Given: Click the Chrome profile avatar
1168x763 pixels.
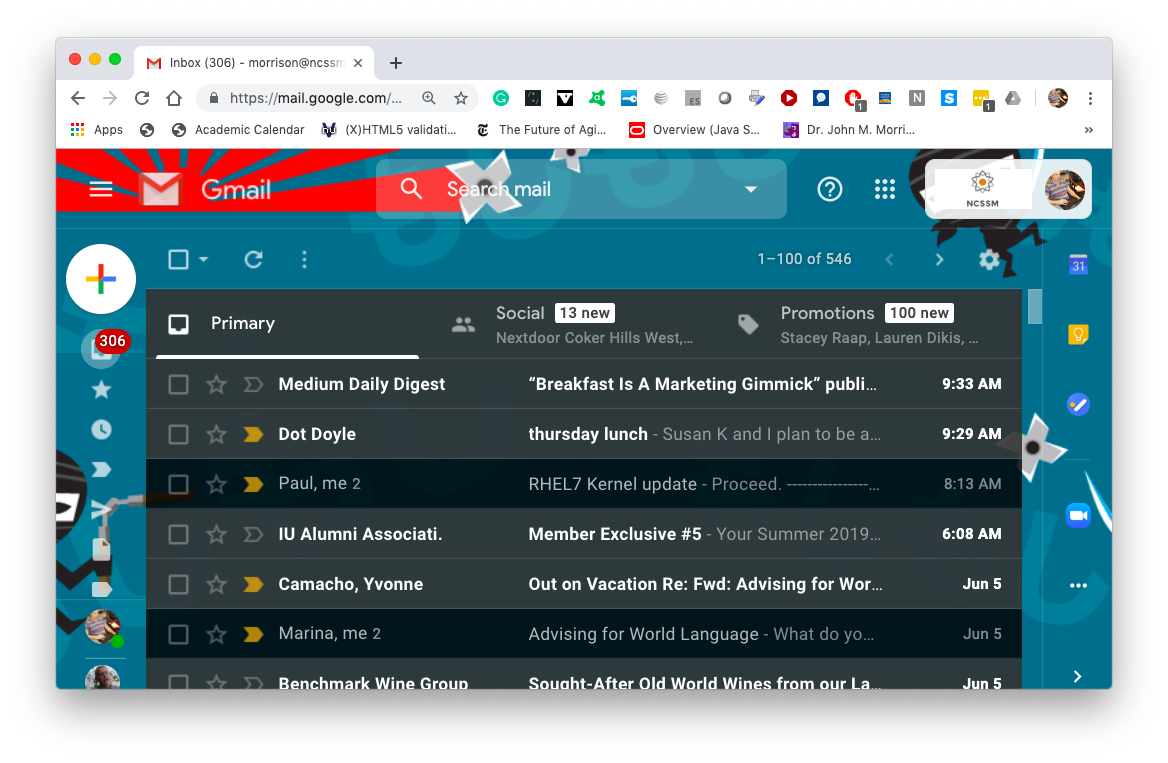Looking at the screenshot, I should point(1057,98).
